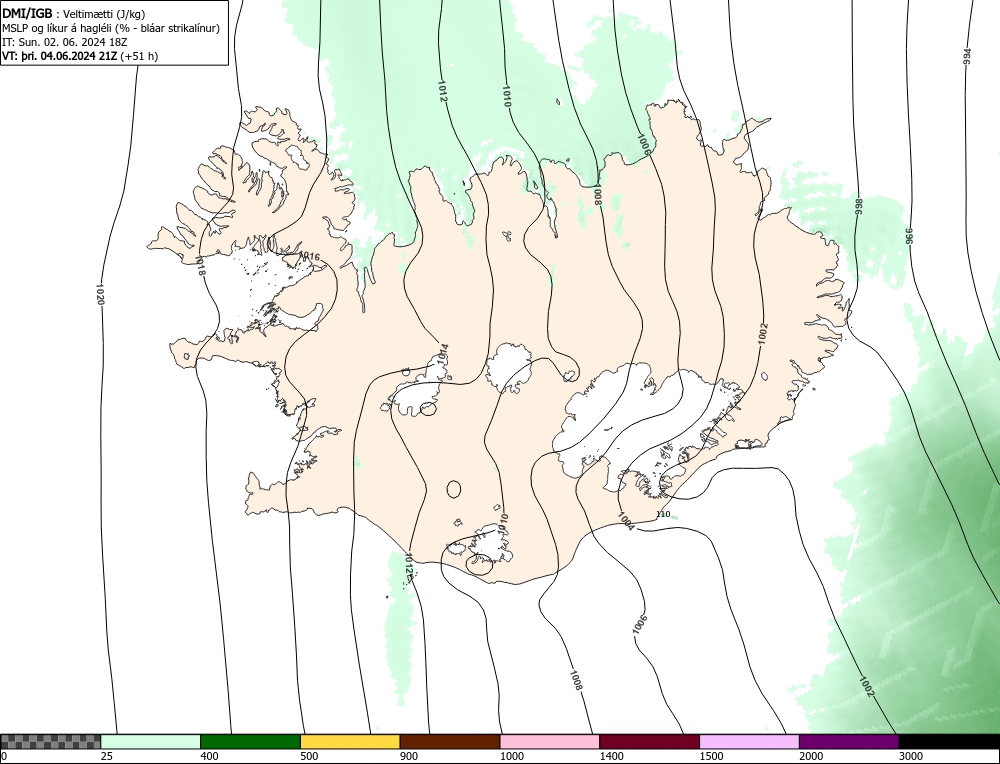Click the small '110' label near the southeast coast

pos(663,514)
